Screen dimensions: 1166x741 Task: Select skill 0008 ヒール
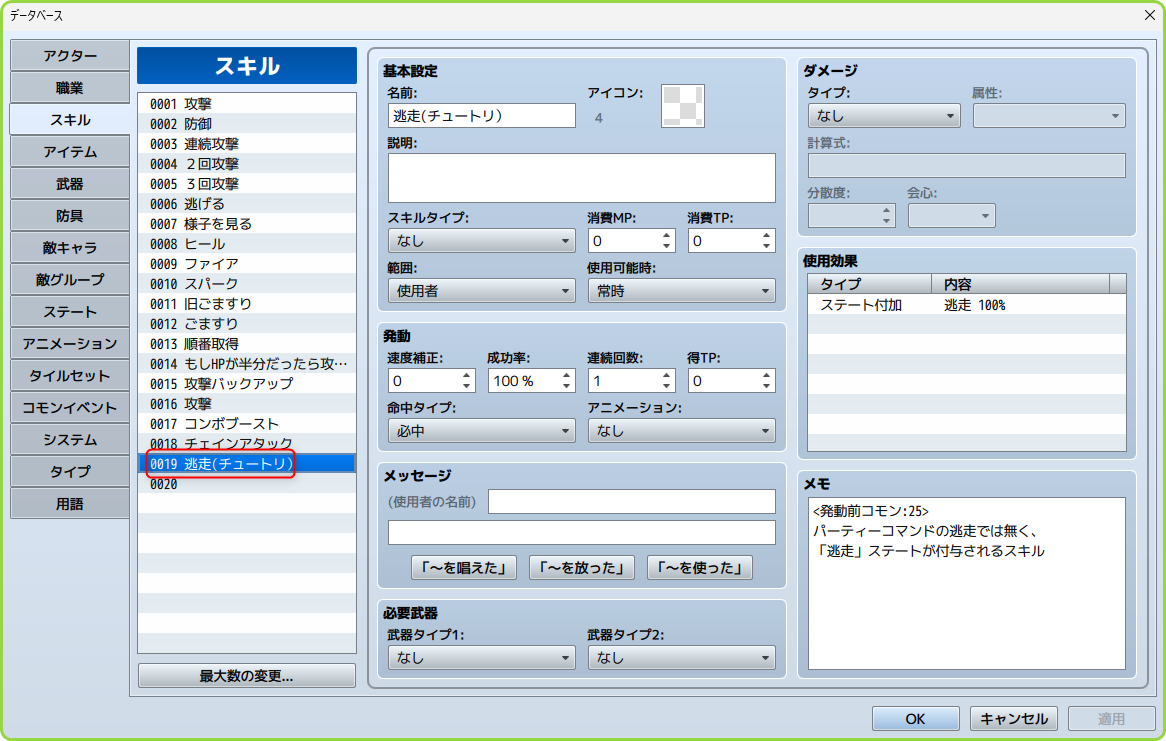(x=247, y=244)
